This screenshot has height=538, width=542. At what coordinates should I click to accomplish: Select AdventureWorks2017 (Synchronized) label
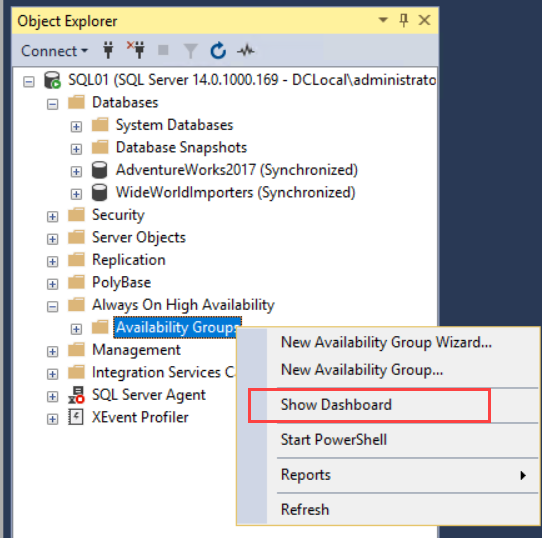237,170
